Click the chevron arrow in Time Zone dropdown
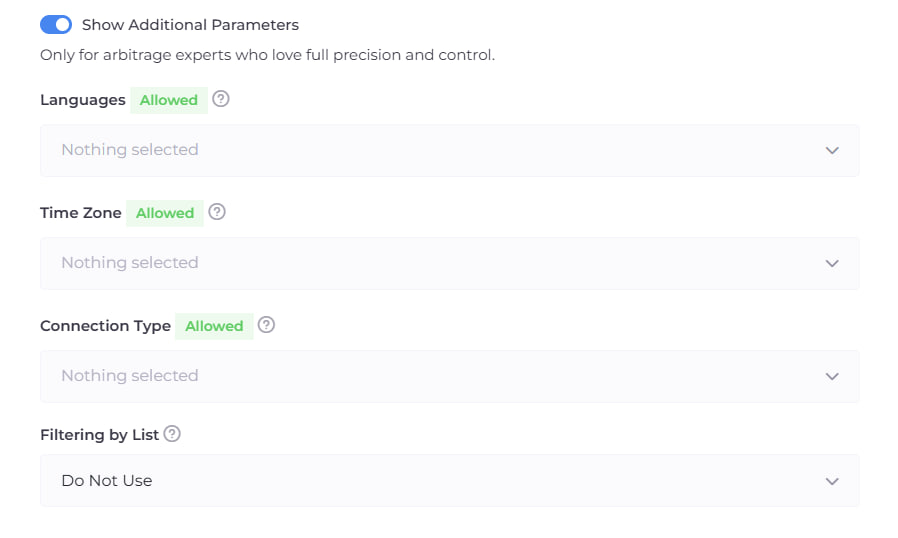This screenshot has width=898, height=538. coord(831,263)
